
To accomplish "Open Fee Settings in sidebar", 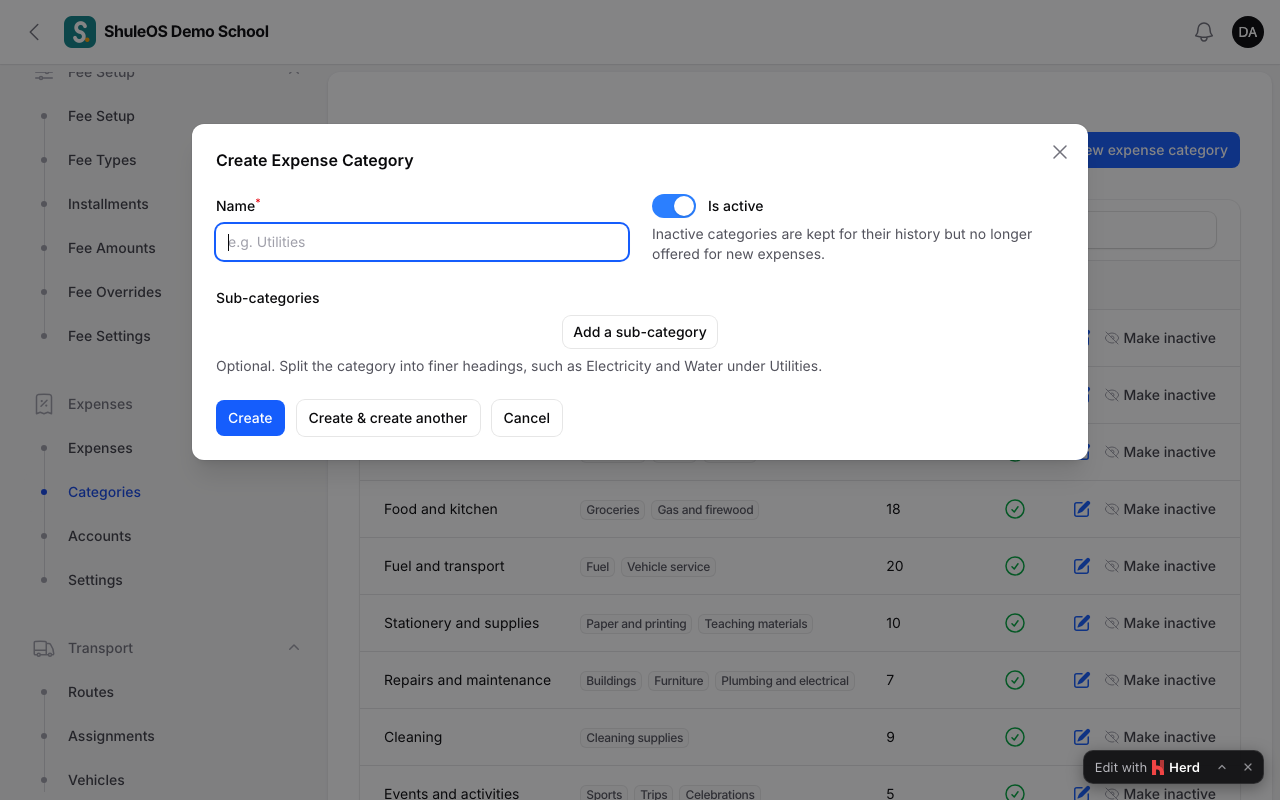I will pos(109,336).
